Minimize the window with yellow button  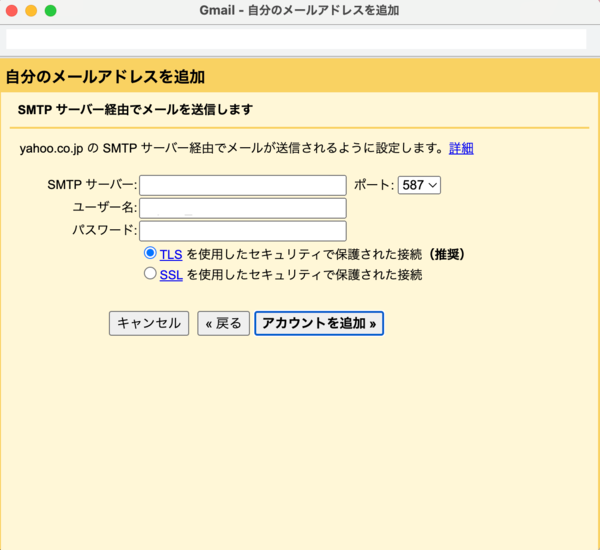coord(31,10)
